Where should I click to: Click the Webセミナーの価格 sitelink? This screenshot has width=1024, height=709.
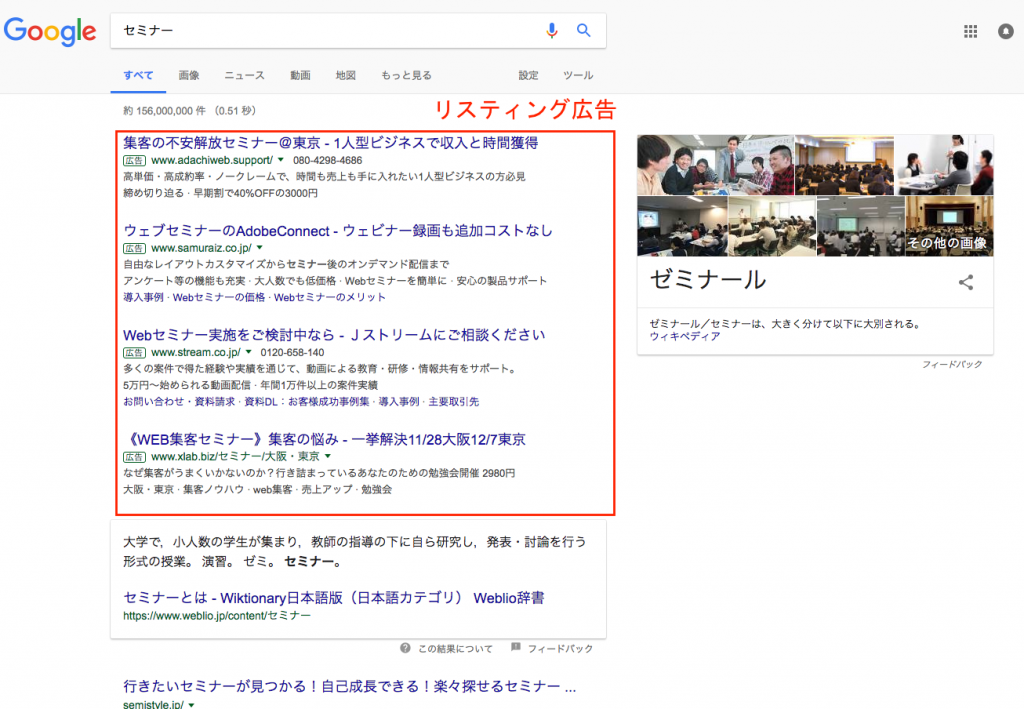219,297
